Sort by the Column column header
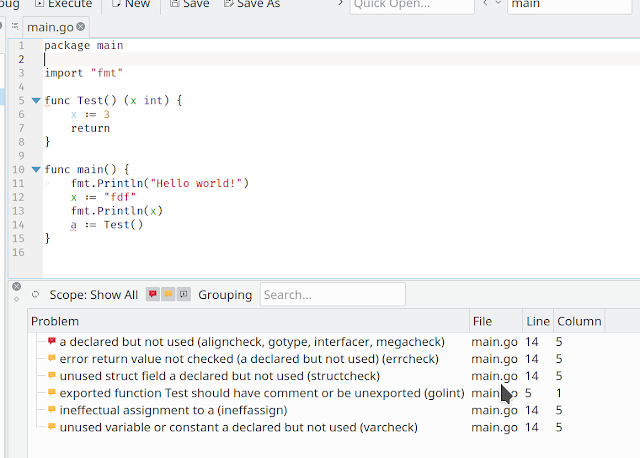 [x=579, y=321]
